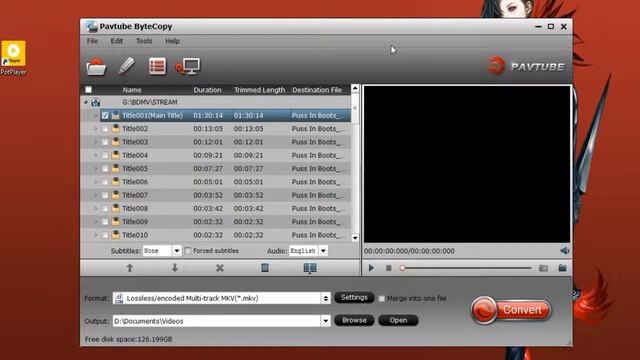Expand the Title001(Main Title) row
The width and height of the screenshot is (640, 360).
[x=96, y=116]
